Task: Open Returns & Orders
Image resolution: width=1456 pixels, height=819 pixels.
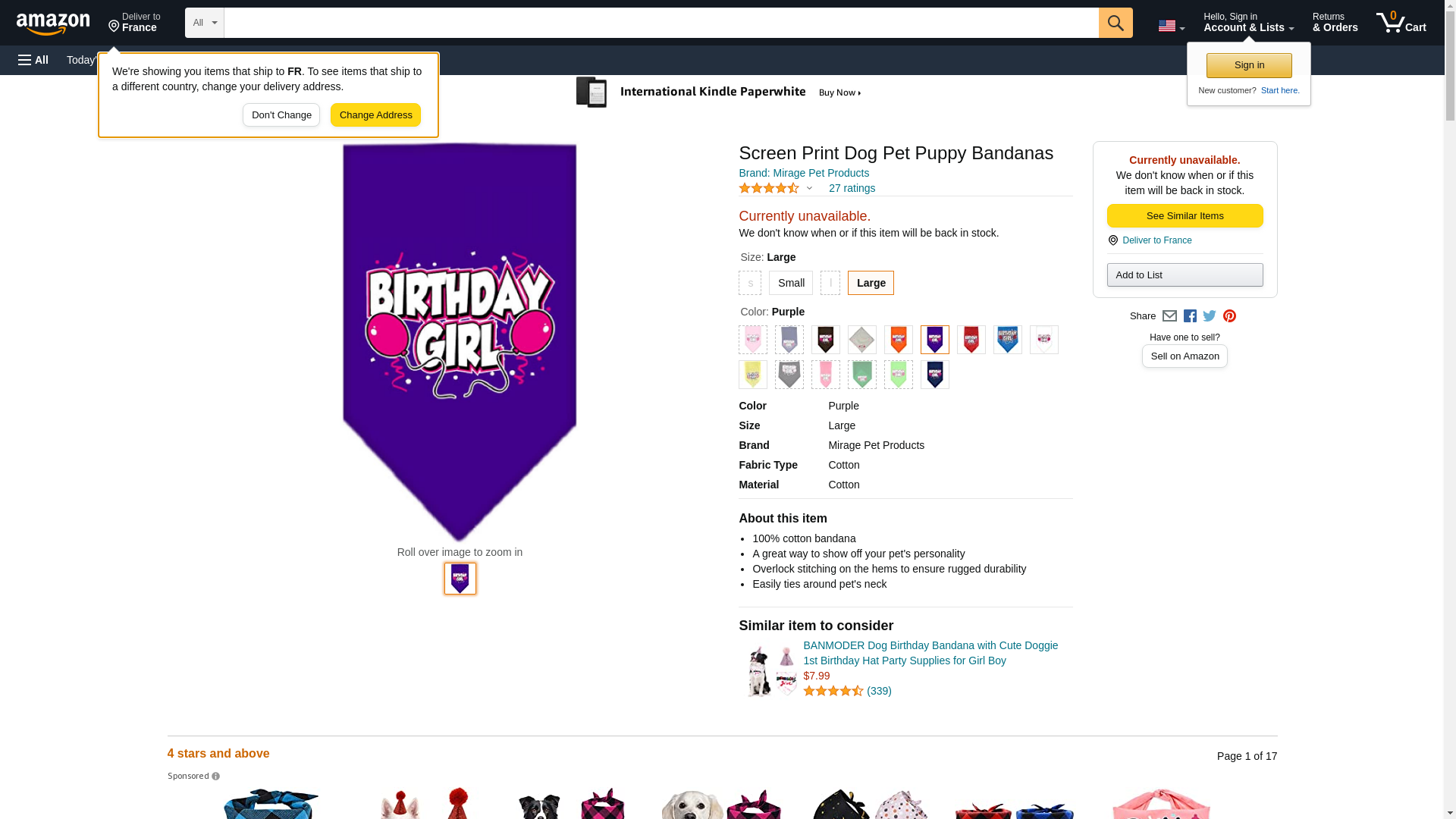Action: [1335, 23]
